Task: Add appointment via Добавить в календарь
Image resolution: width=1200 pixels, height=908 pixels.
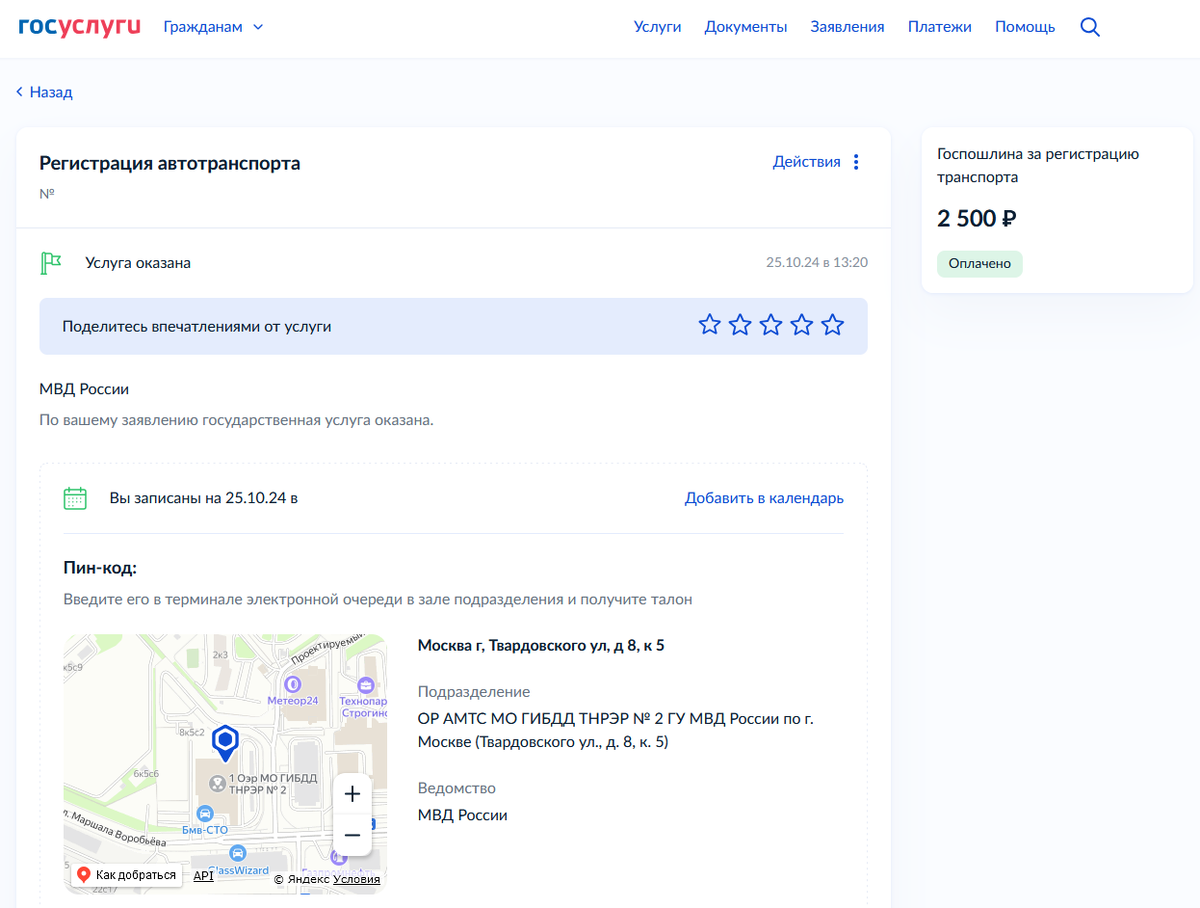Action: click(x=764, y=498)
